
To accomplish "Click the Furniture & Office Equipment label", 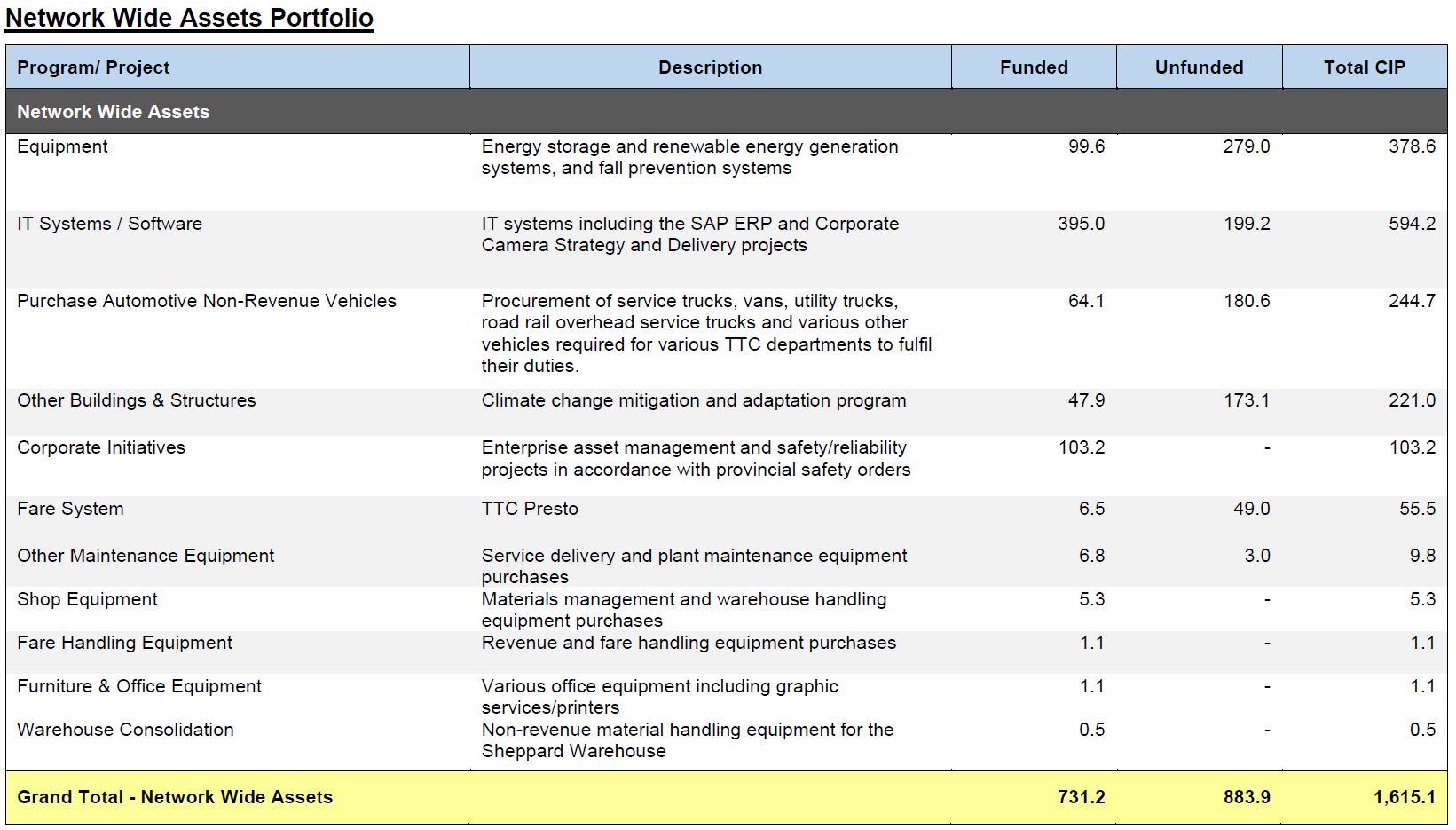I will pyautogui.click(x=139, y=686).
